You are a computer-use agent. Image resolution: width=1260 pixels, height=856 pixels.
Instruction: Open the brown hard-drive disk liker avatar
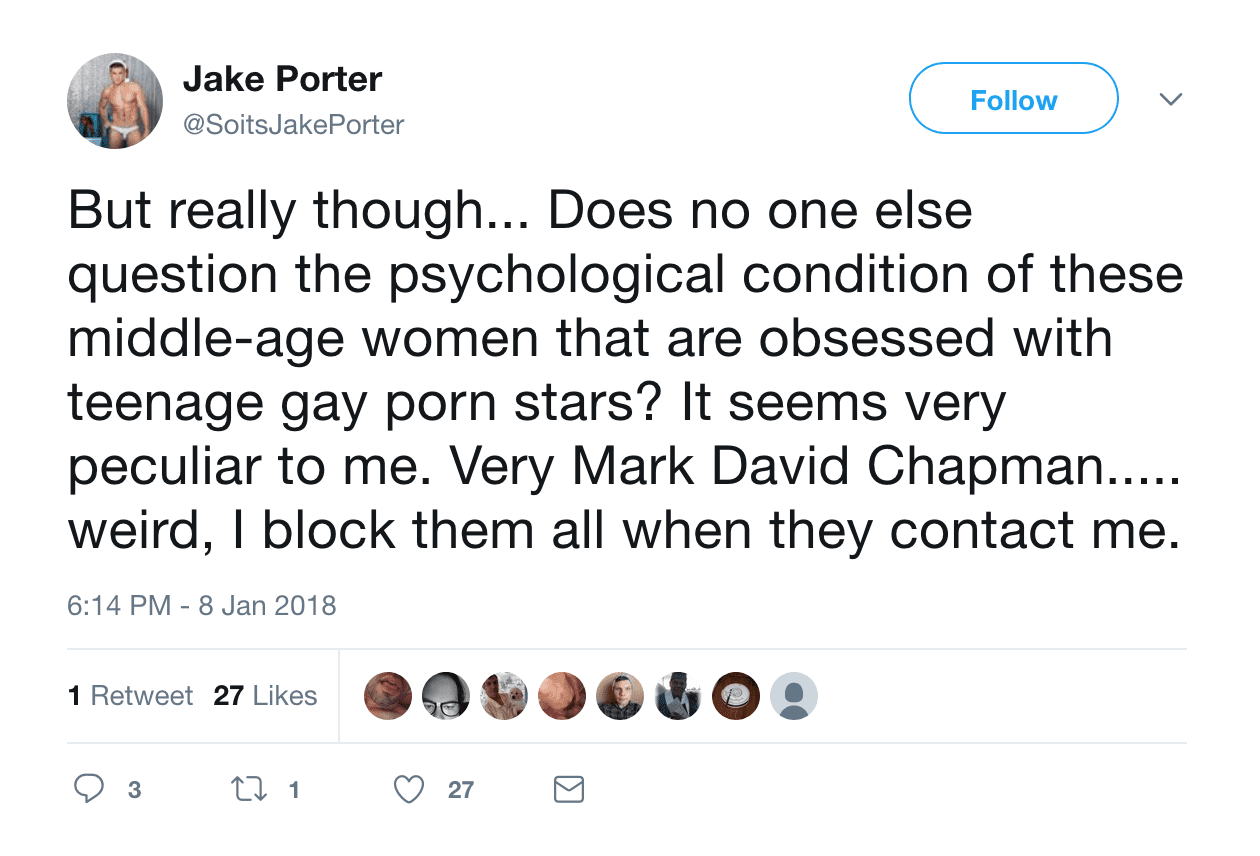pyautogui.click(x=736, y=696)
